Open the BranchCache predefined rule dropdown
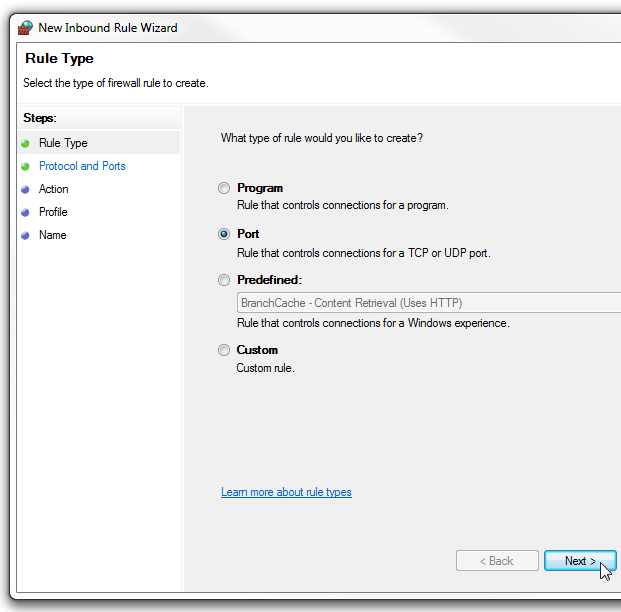The width and height of the screenshot is (621, 612). (429, 303)
